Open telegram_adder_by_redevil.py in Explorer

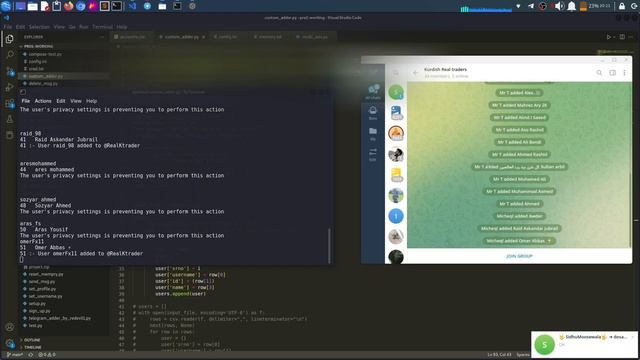[60, 318]
